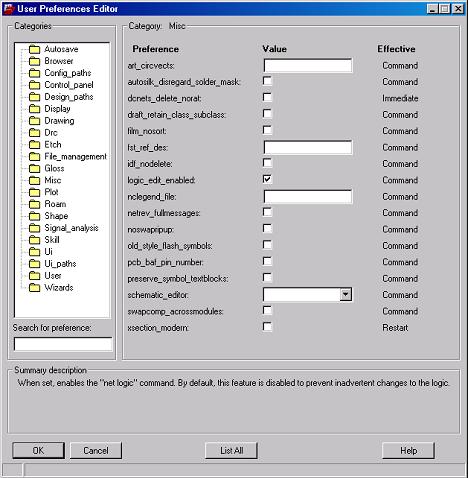The image size is (468, 478).
Task: Check the xsection_modern checkbox
Action: coord(267,327)
